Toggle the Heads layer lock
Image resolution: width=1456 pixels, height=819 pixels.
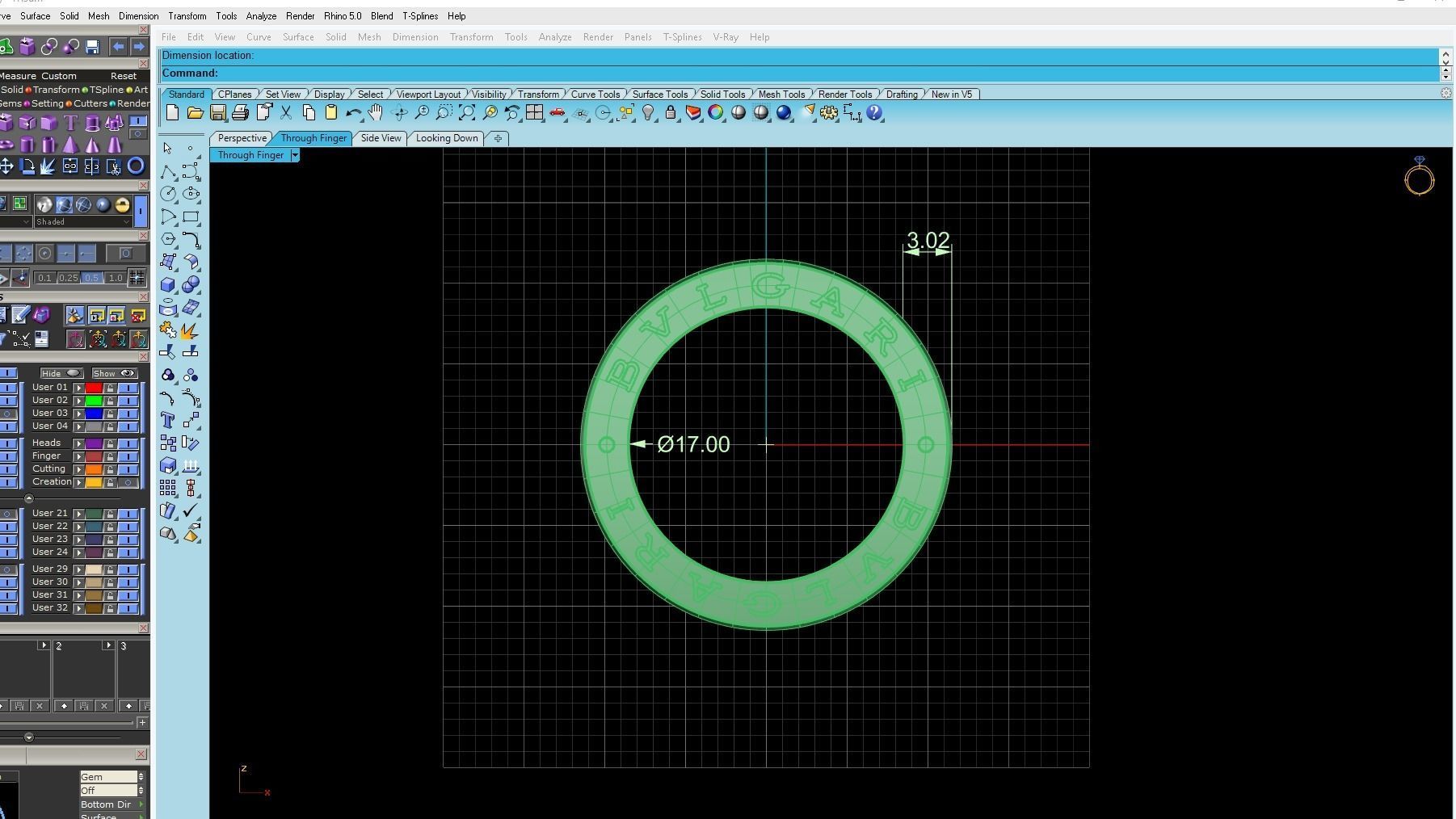110,443
